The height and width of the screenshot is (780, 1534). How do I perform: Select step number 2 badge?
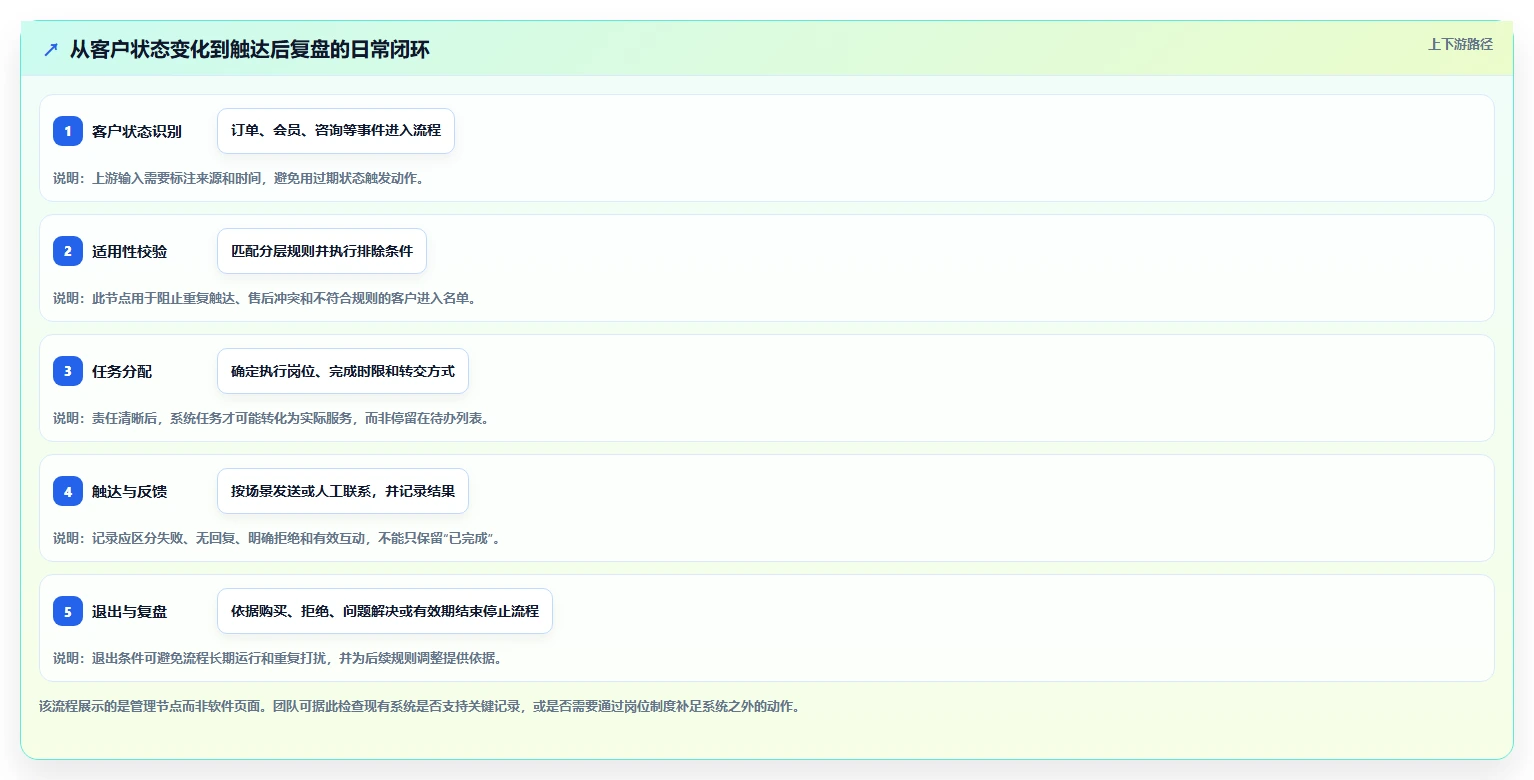point(68,251)
